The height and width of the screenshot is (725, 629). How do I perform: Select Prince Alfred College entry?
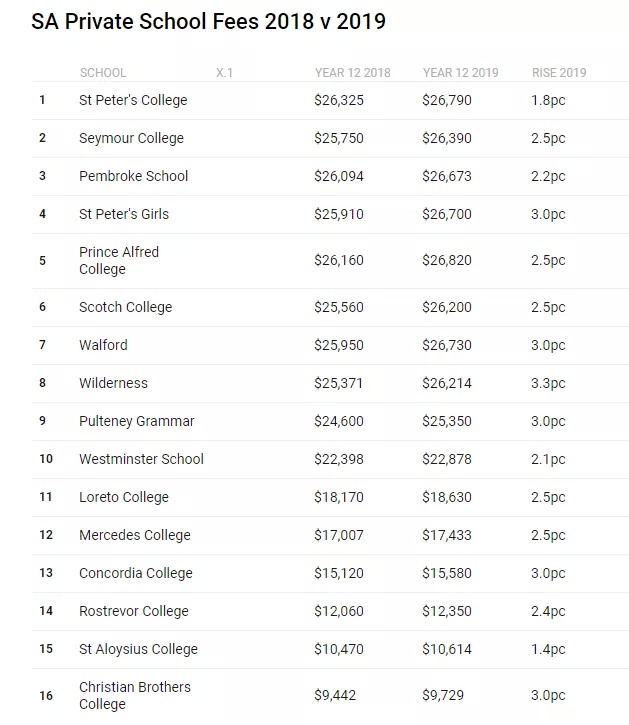(119, 260)
